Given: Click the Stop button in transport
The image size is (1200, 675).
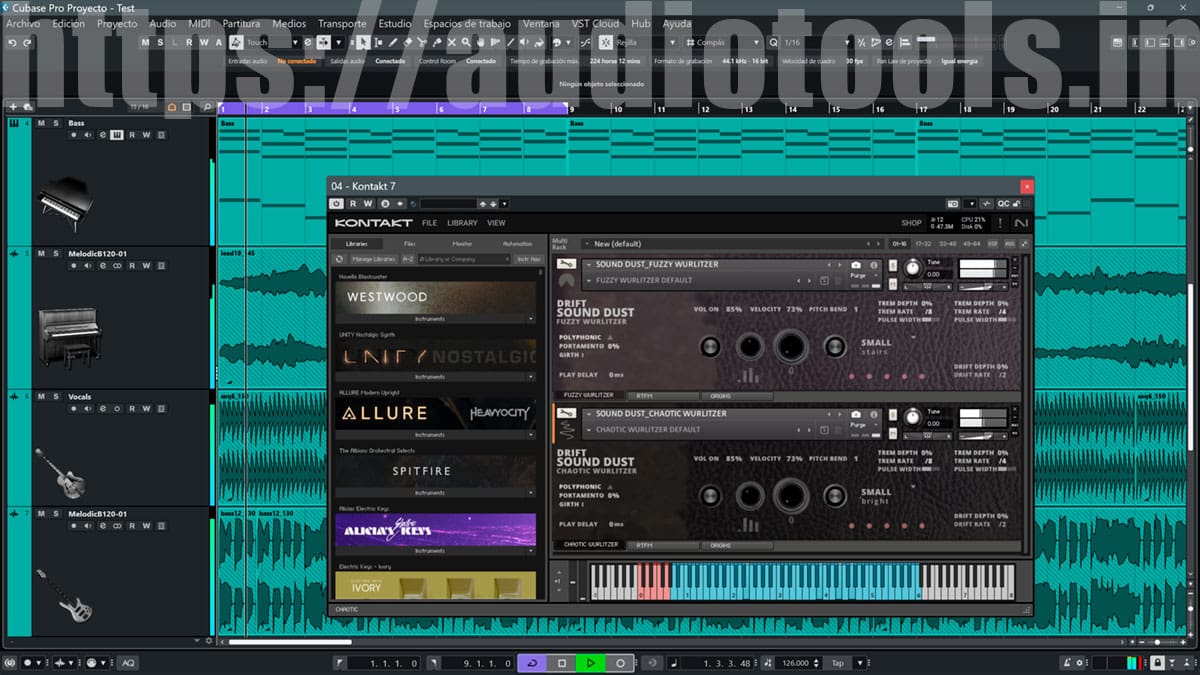Looking at the screenshot, I should (x=562, y=663).
